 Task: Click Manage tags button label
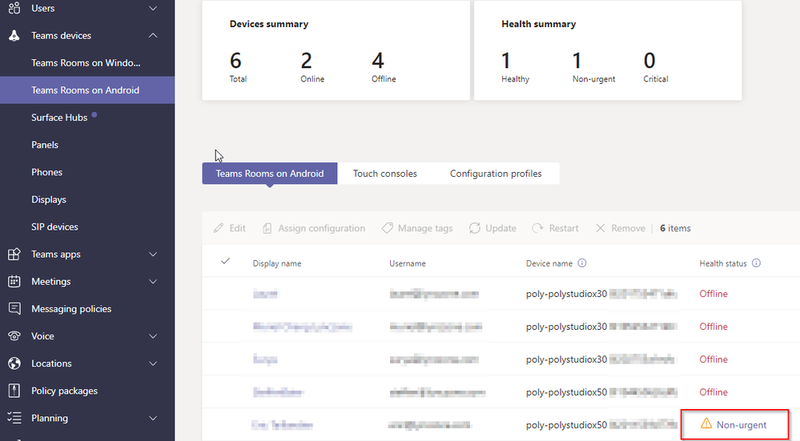(425, 228)
